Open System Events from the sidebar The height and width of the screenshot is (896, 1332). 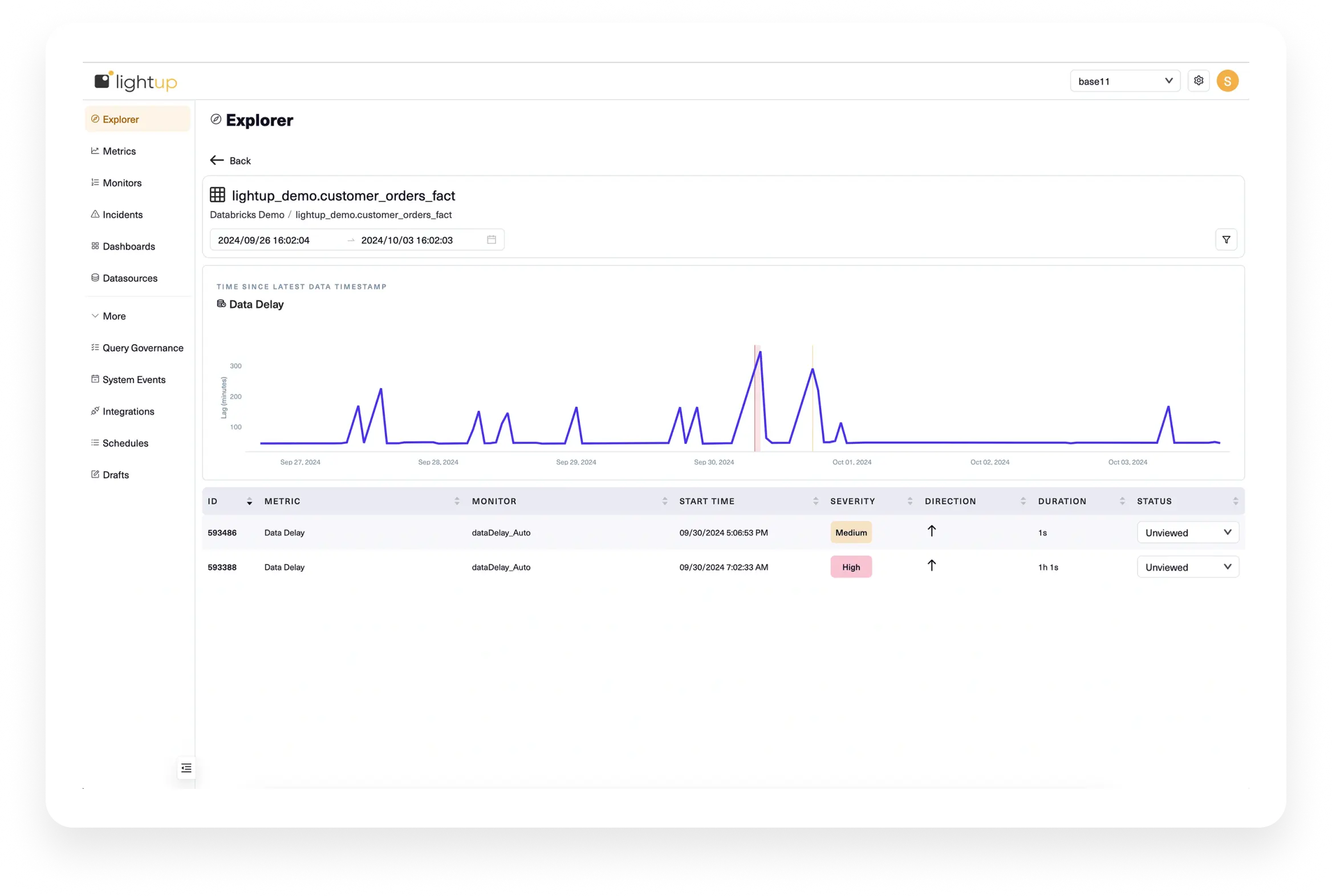tap(134, 380)
